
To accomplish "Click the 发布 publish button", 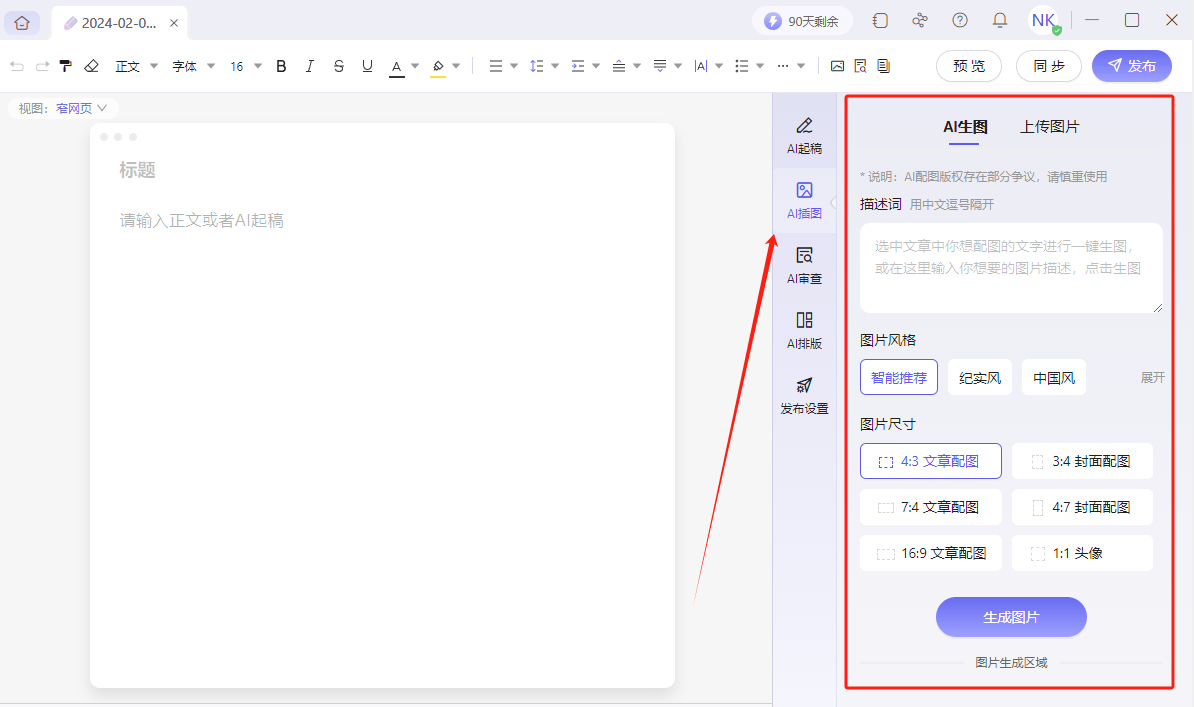I will [x=1131, y=66].
